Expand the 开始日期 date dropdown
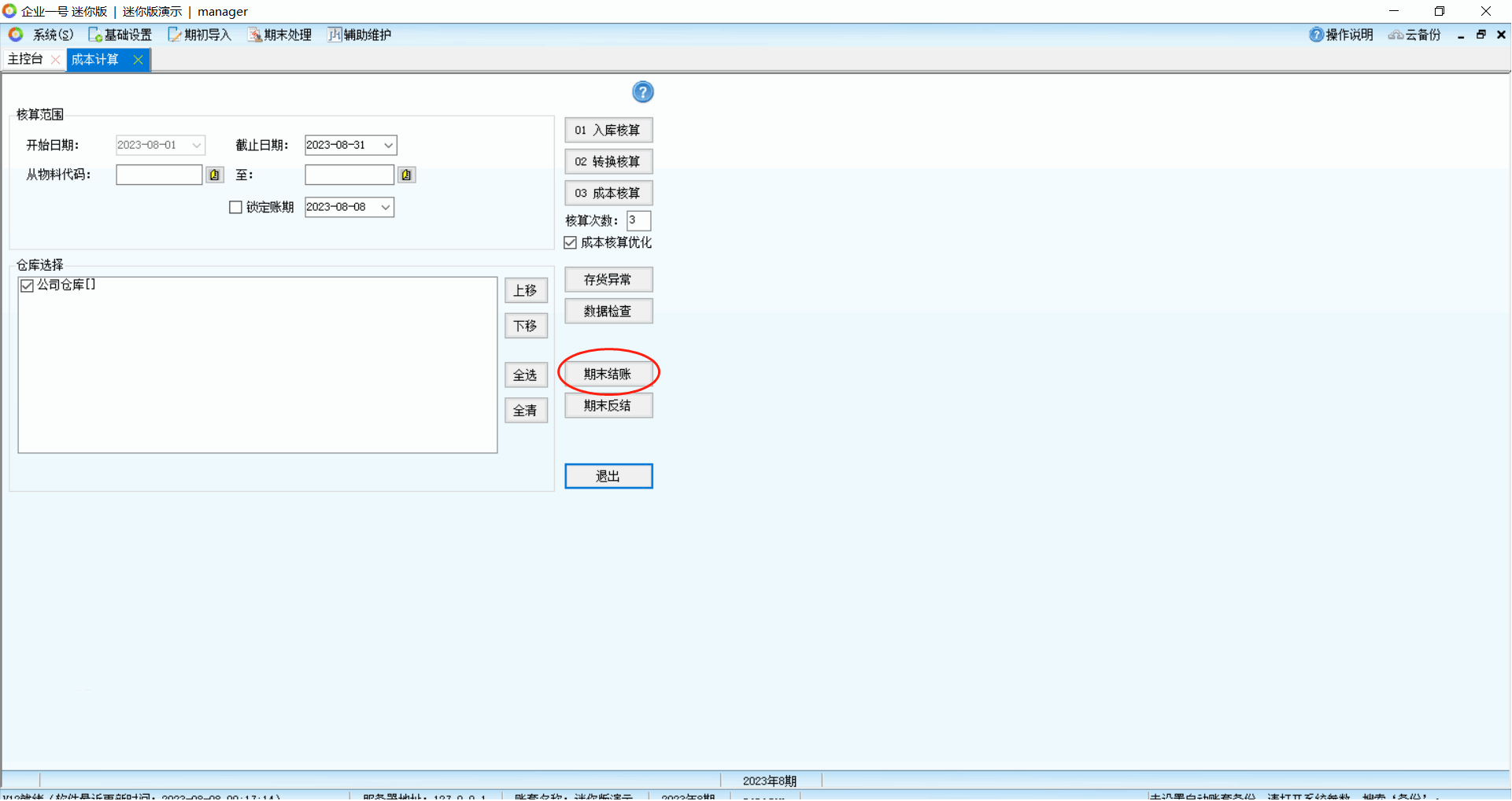 (x=197, y=145)
